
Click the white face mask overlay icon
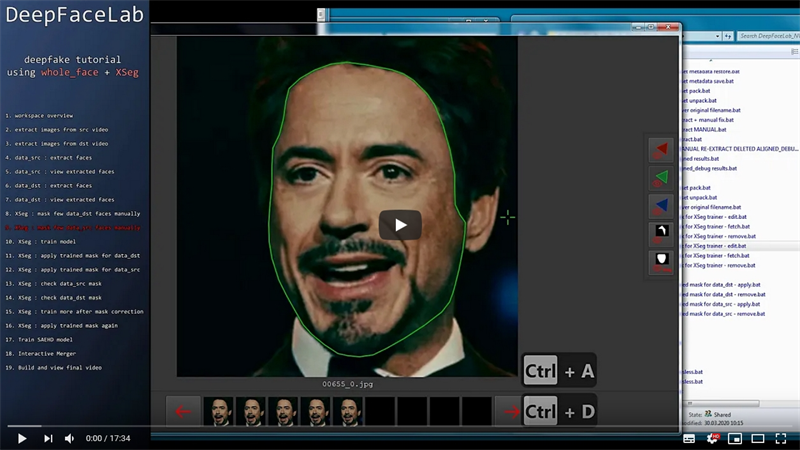point(661,262)
